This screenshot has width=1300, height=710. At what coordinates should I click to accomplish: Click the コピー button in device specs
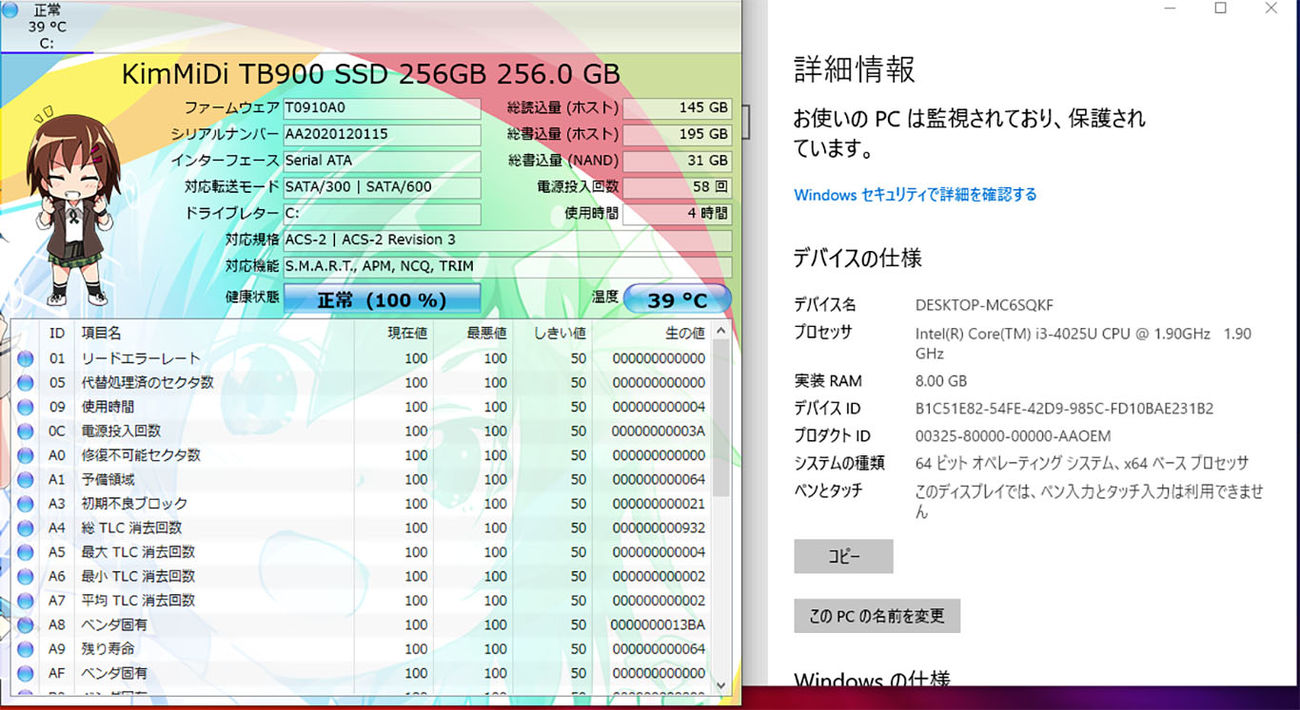843,557
